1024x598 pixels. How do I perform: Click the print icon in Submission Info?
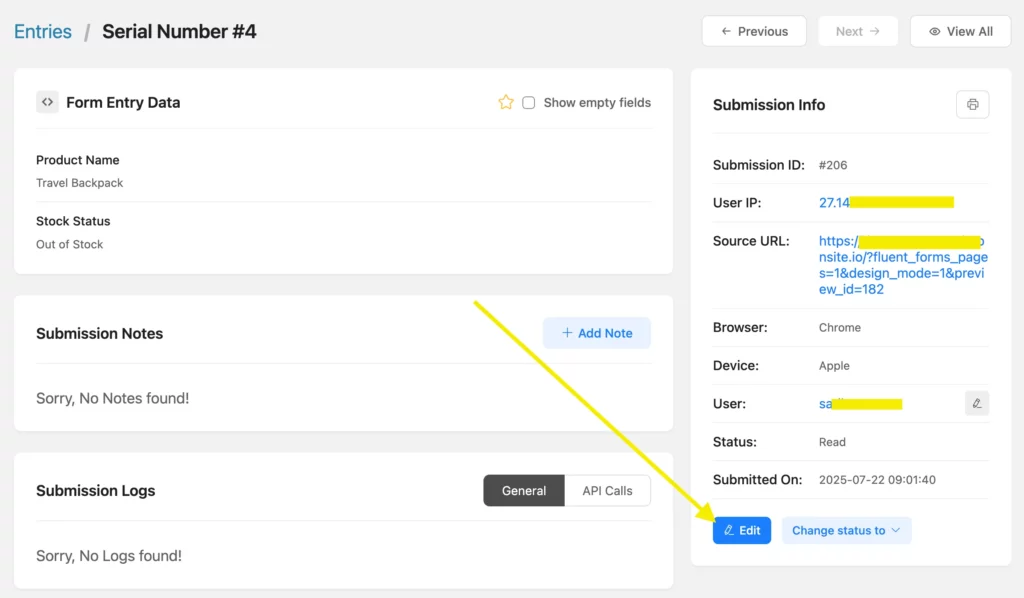pyautogui.click(x=972, y=104)
